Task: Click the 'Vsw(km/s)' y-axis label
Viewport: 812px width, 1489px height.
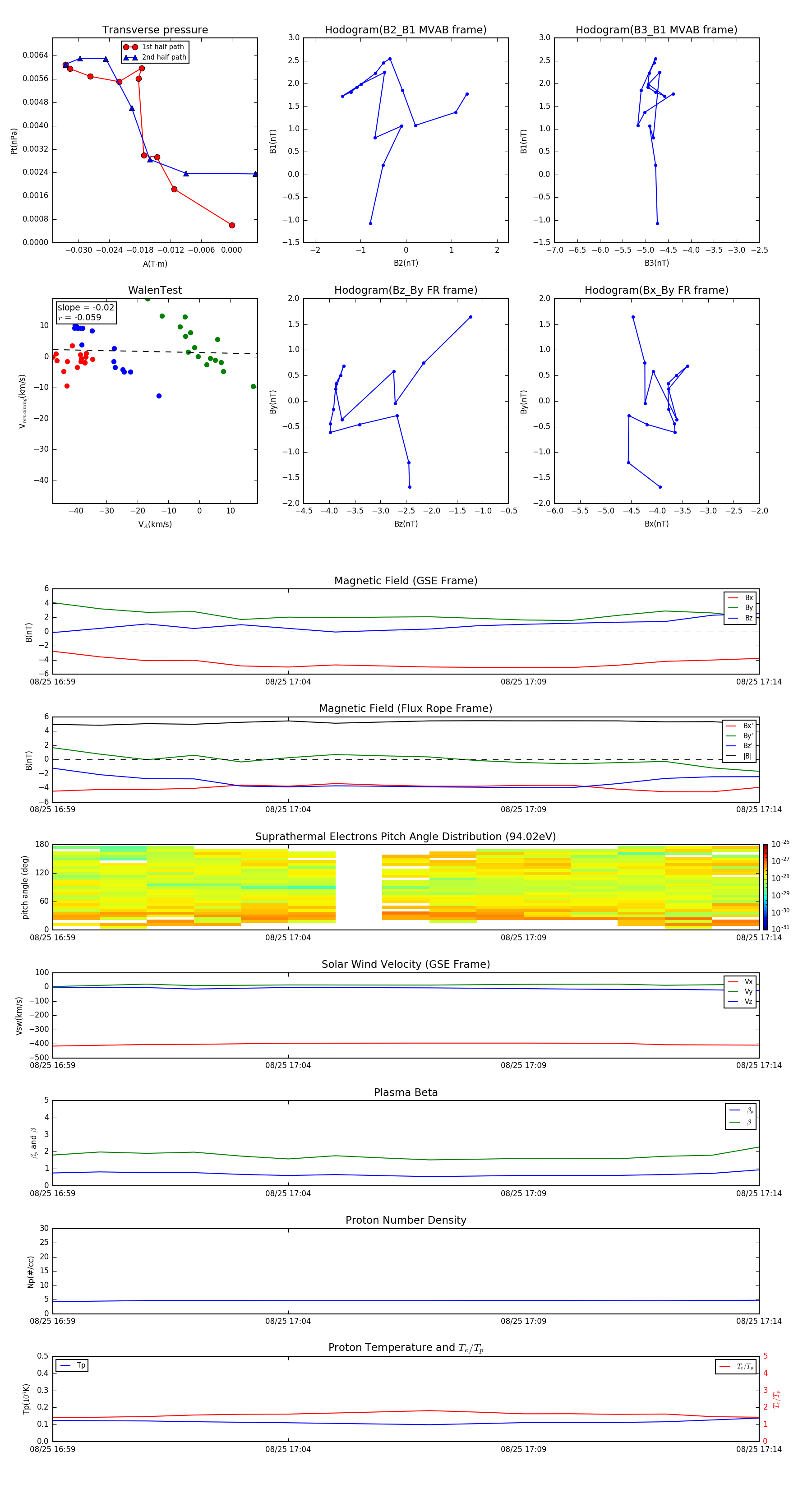Action: pos(18,1015)
